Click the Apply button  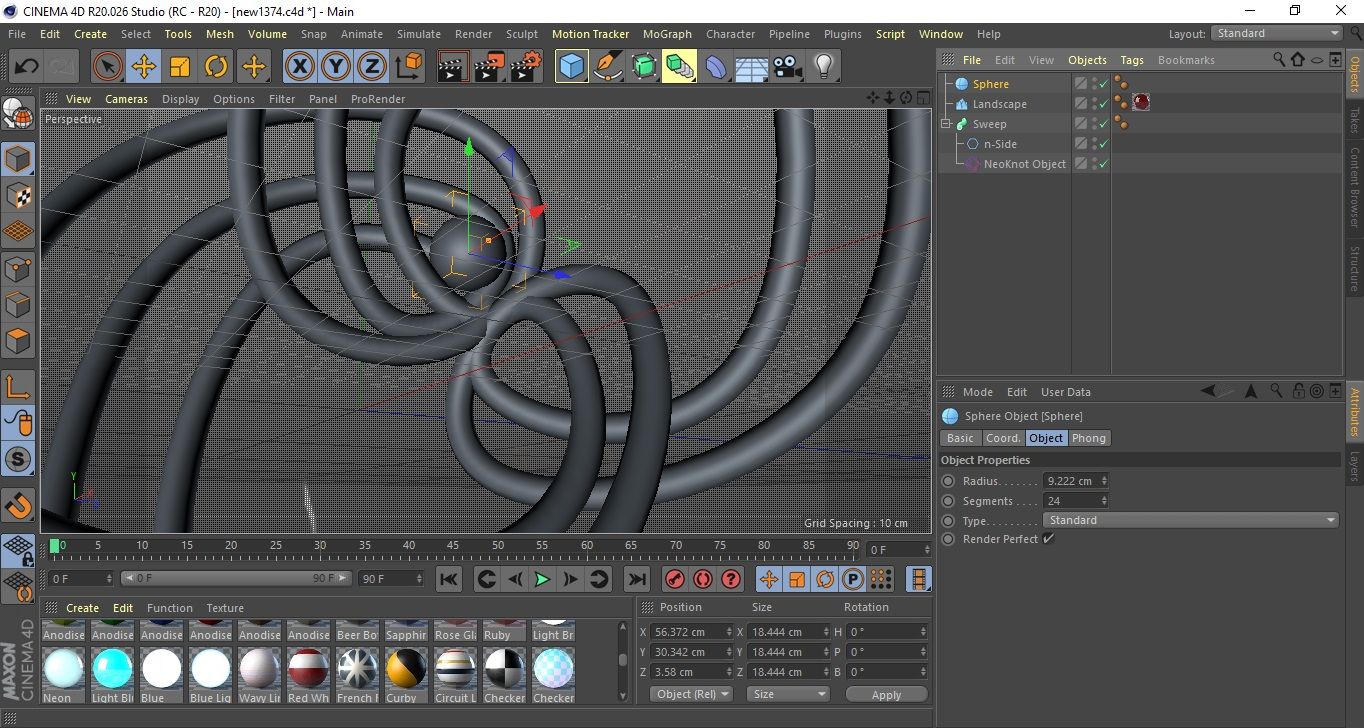point(886,694)
